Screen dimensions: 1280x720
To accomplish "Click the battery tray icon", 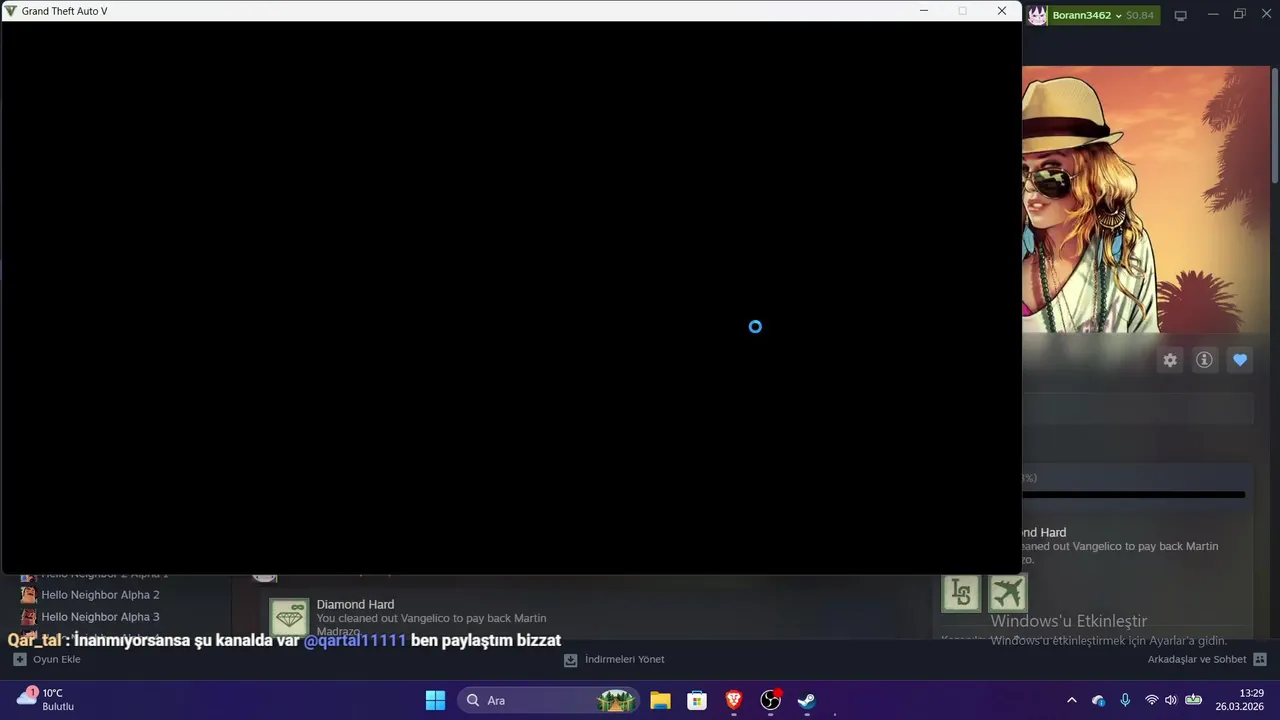I will pyautogui.click(x=1194, y=700).
